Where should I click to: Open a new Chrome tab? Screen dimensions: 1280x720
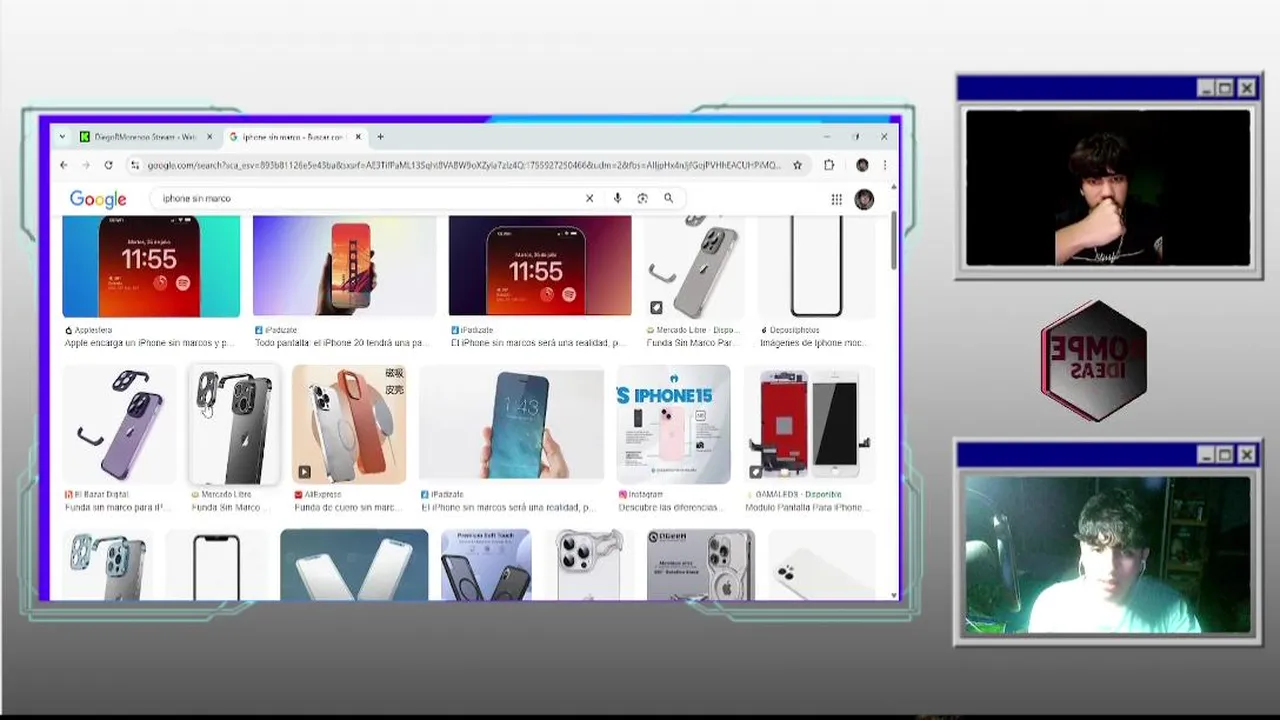click(380, 137)
